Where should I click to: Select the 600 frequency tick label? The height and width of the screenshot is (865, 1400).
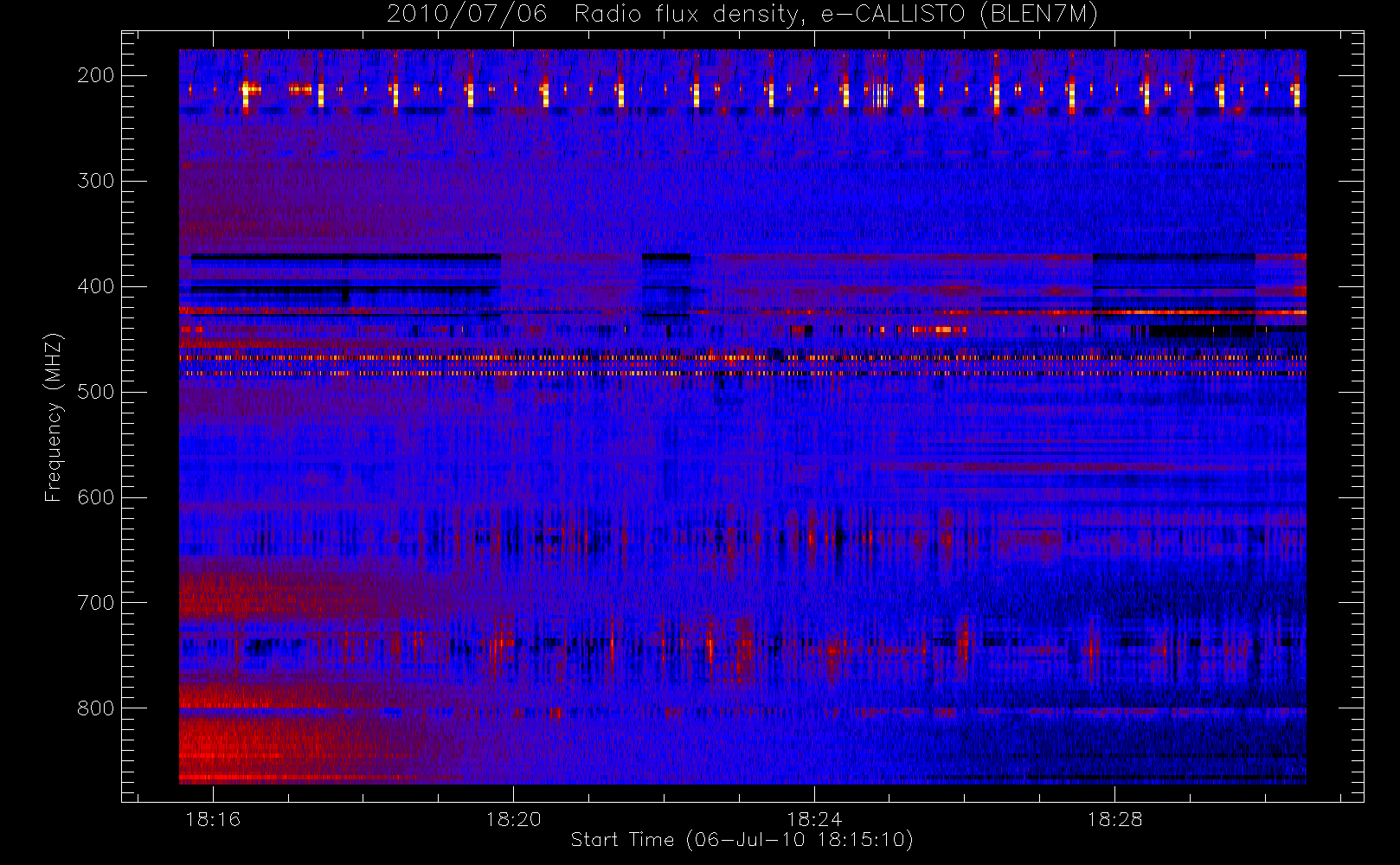coord(95,497)
